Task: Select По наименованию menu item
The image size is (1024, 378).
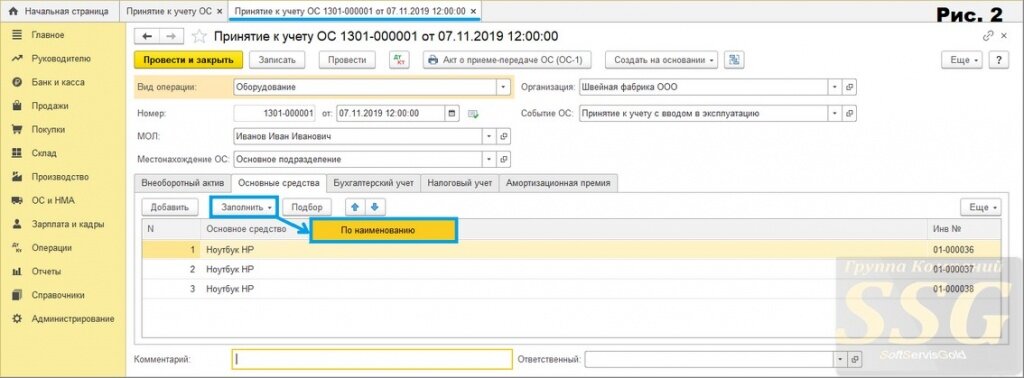Action: (x=383, y=230)
